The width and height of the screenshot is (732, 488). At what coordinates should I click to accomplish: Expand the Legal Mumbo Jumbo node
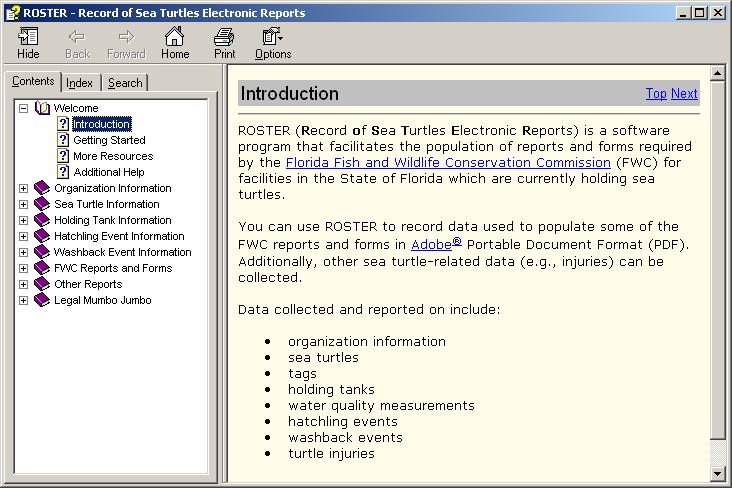pos(24,300)
